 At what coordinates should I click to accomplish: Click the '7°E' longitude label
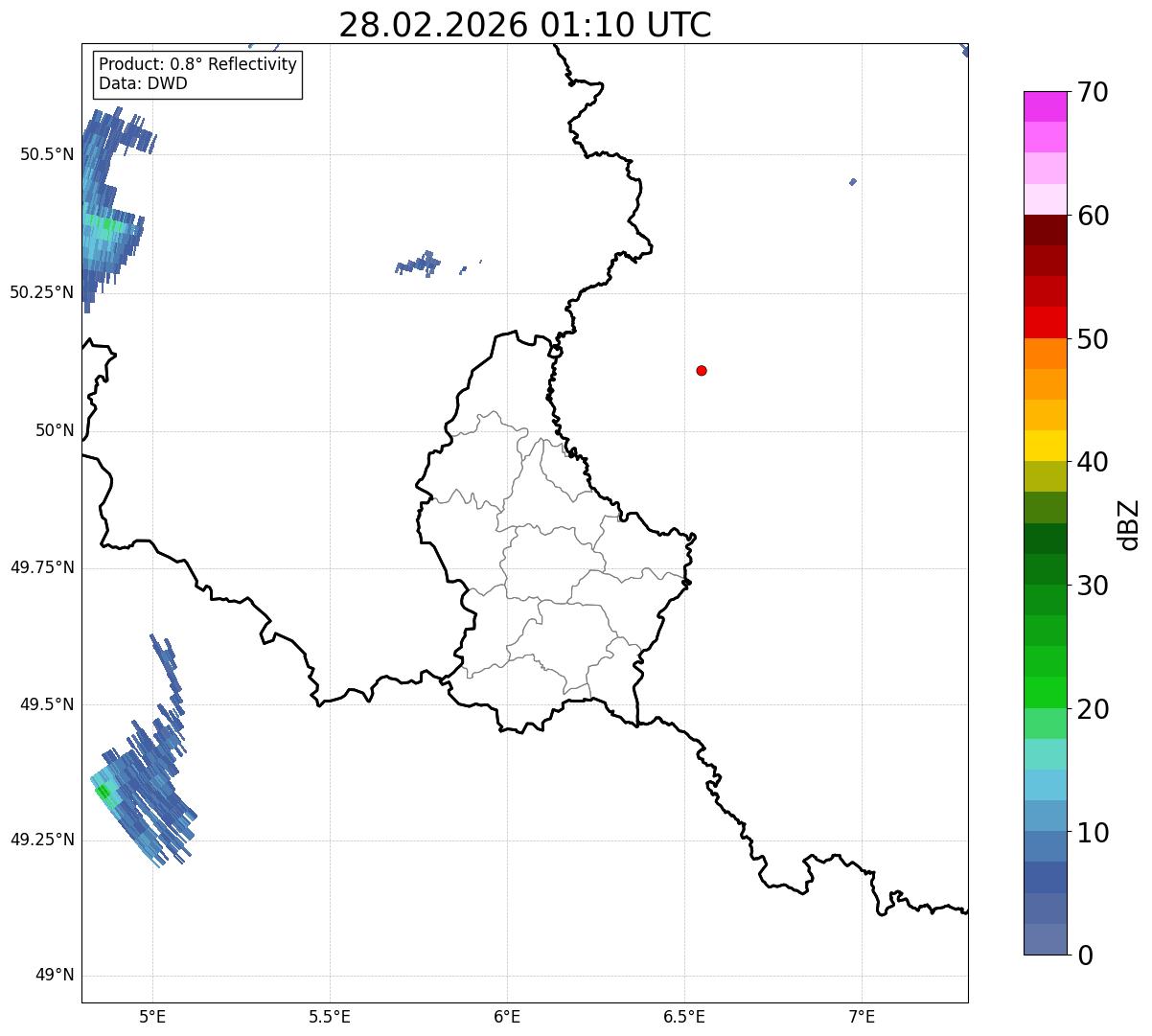862,1016
